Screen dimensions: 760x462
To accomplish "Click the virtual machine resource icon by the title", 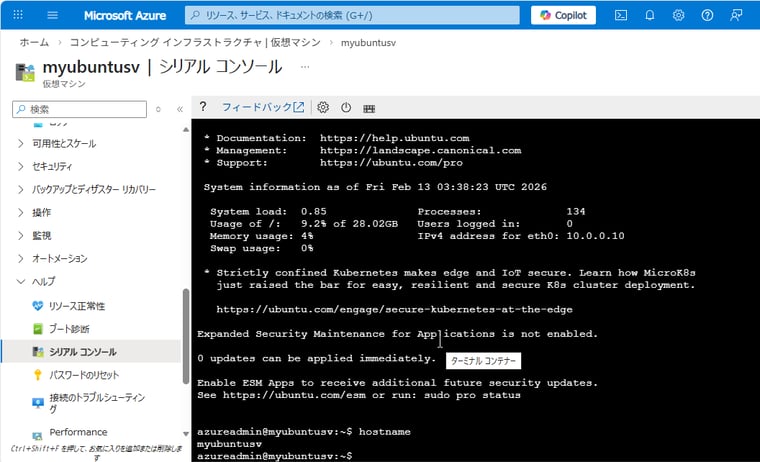I will pyautogui.click(x=25, y=72).
